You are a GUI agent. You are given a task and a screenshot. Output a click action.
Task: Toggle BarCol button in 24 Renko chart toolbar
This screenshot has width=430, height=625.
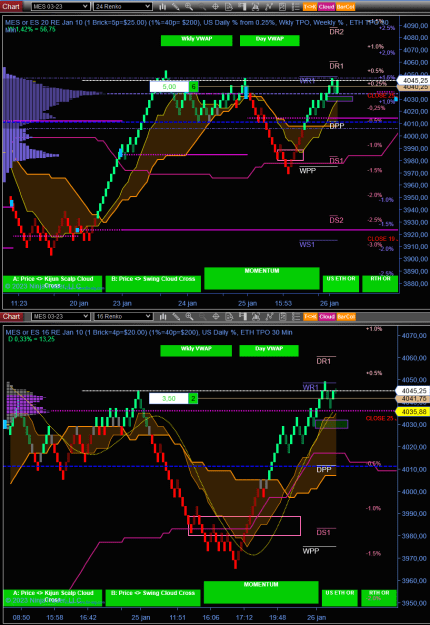(x=346, y=7)
